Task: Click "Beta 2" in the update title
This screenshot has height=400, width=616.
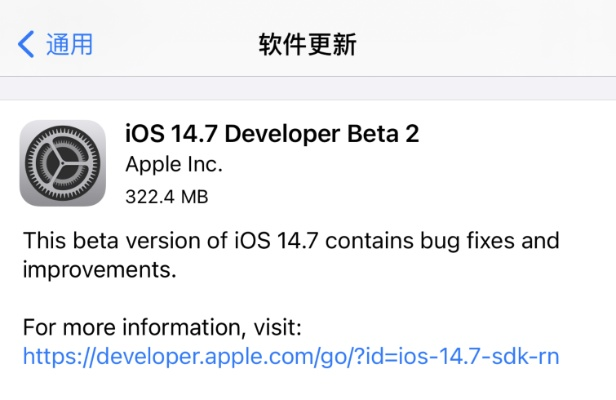Action: tap(385, 134)
